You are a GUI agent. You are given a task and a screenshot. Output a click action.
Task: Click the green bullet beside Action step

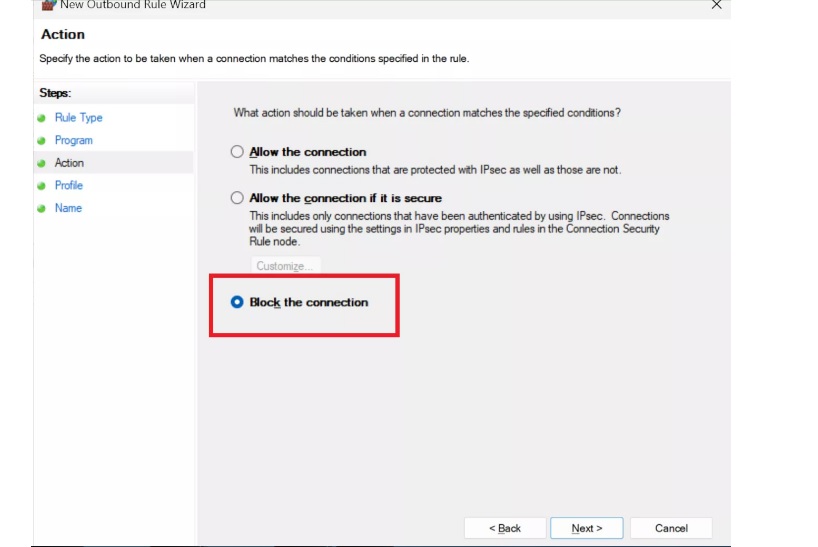[x=42, y=163]
